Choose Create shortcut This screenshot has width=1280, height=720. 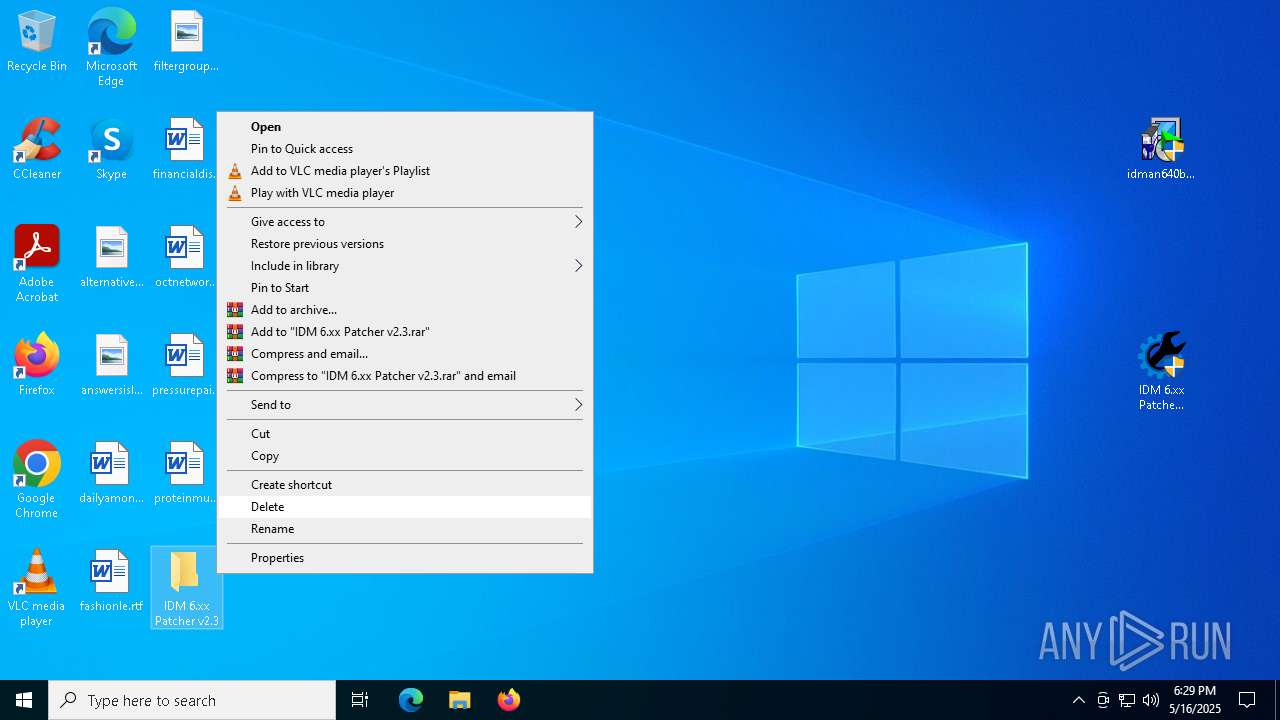point(405,485)
